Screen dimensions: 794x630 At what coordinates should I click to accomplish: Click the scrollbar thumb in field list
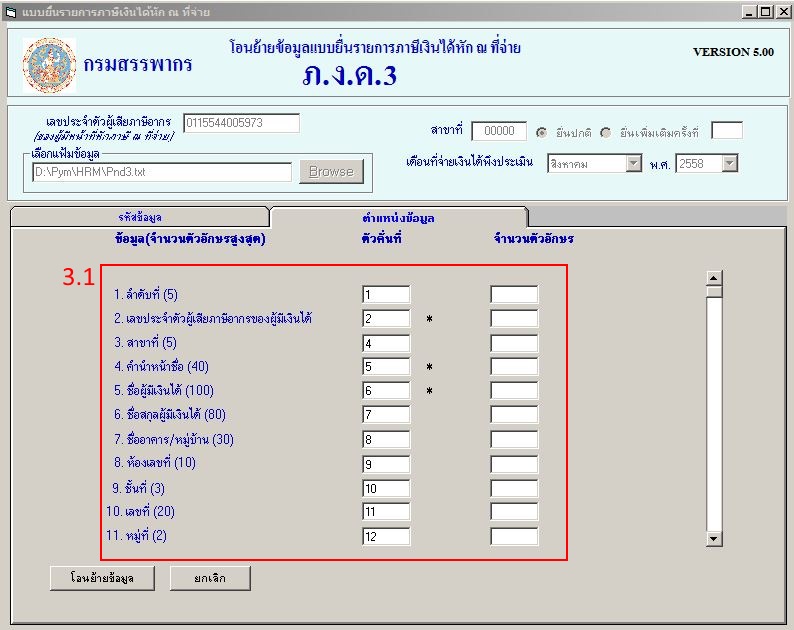coord(714,293)
